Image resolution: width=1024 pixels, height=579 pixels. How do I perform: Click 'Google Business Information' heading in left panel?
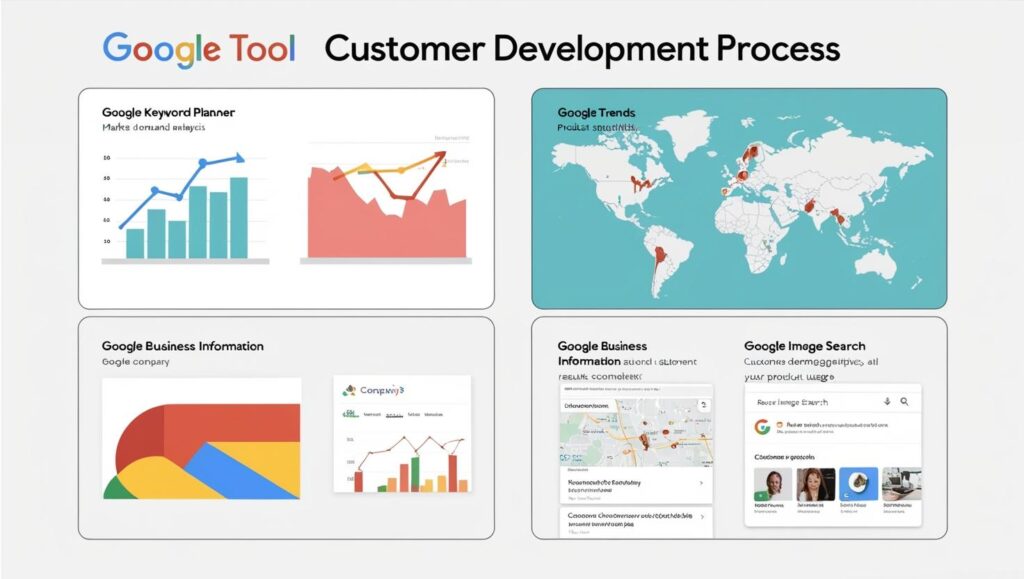[183, 346]
